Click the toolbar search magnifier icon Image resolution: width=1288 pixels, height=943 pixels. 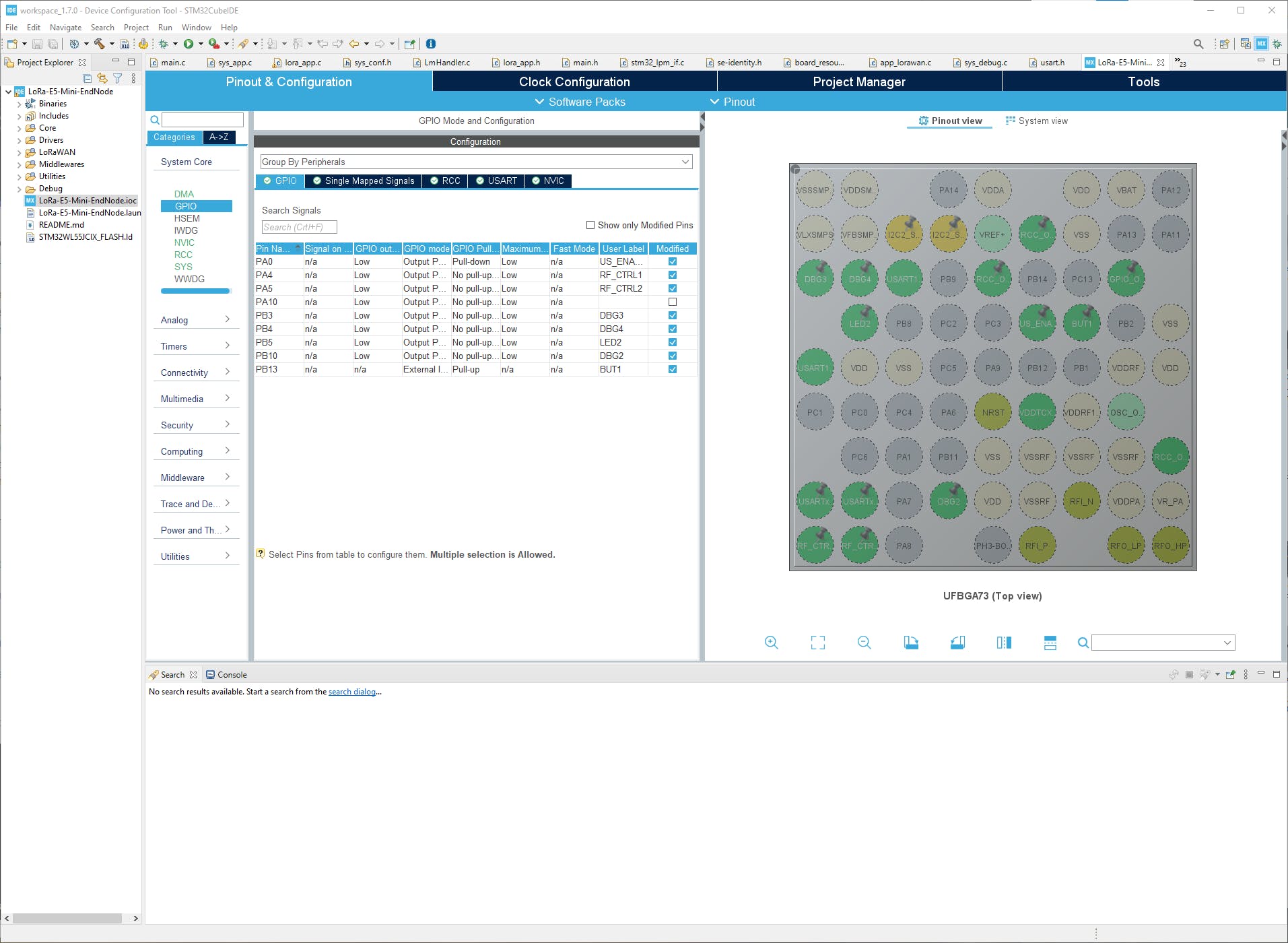click(1198, 44)
